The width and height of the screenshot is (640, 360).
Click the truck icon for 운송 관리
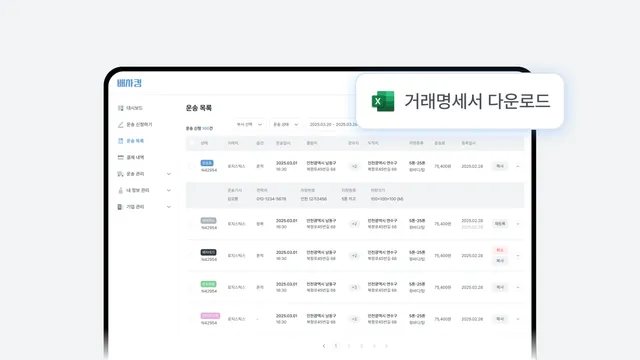tap(120, 174)
